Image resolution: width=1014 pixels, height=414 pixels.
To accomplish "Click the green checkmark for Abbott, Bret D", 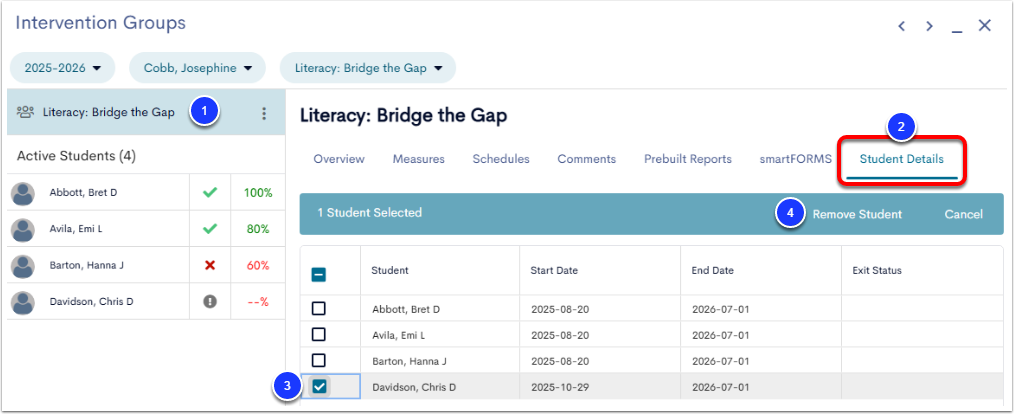I will pos(210,192).
